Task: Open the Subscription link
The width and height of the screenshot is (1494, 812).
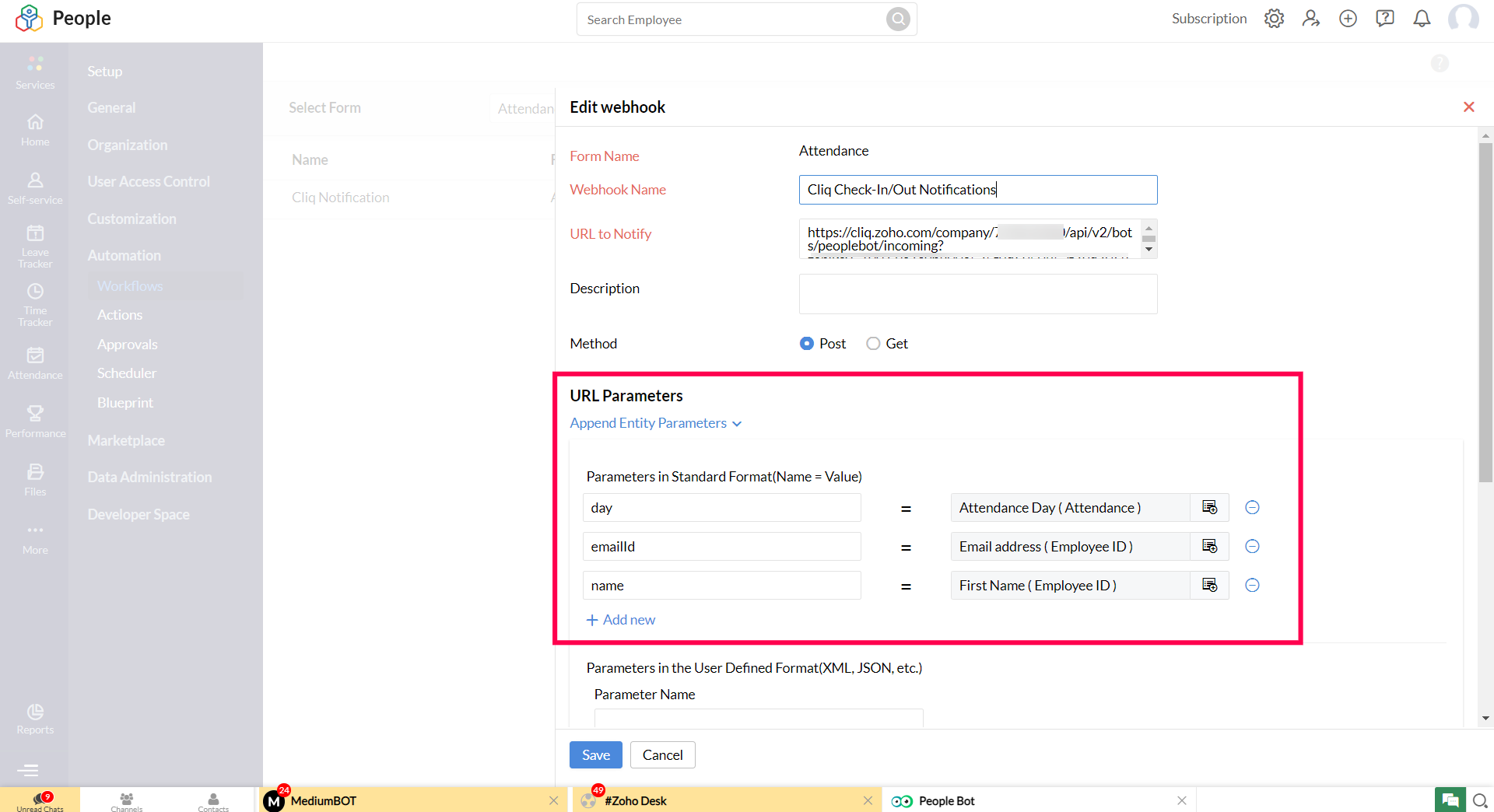Action: point(1209,19)
